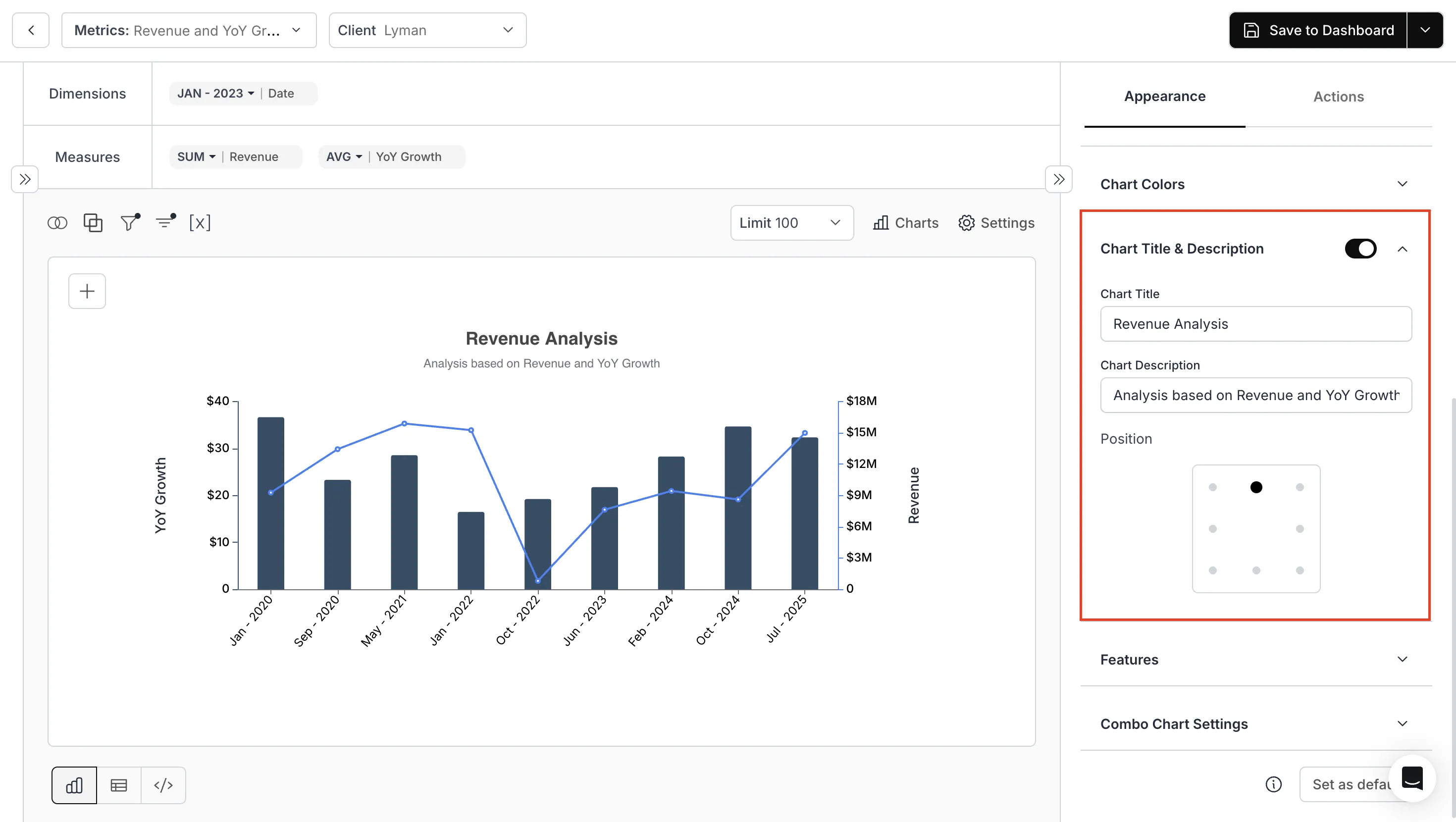This screenshot has height=822, width=1456.
Task: Select top-right title position dot
Action: coord(1300,487)
